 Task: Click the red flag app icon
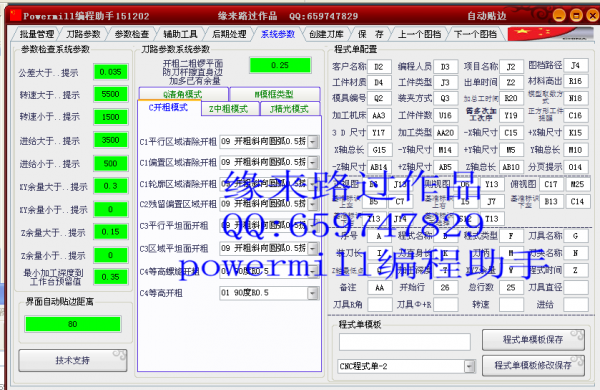click(x=15, y=15)
